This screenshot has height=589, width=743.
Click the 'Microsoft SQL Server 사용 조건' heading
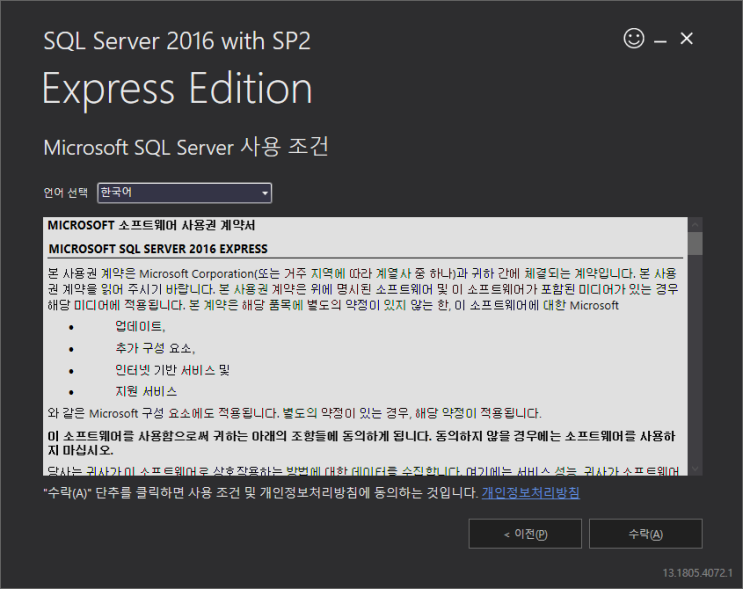pos(186,147)
